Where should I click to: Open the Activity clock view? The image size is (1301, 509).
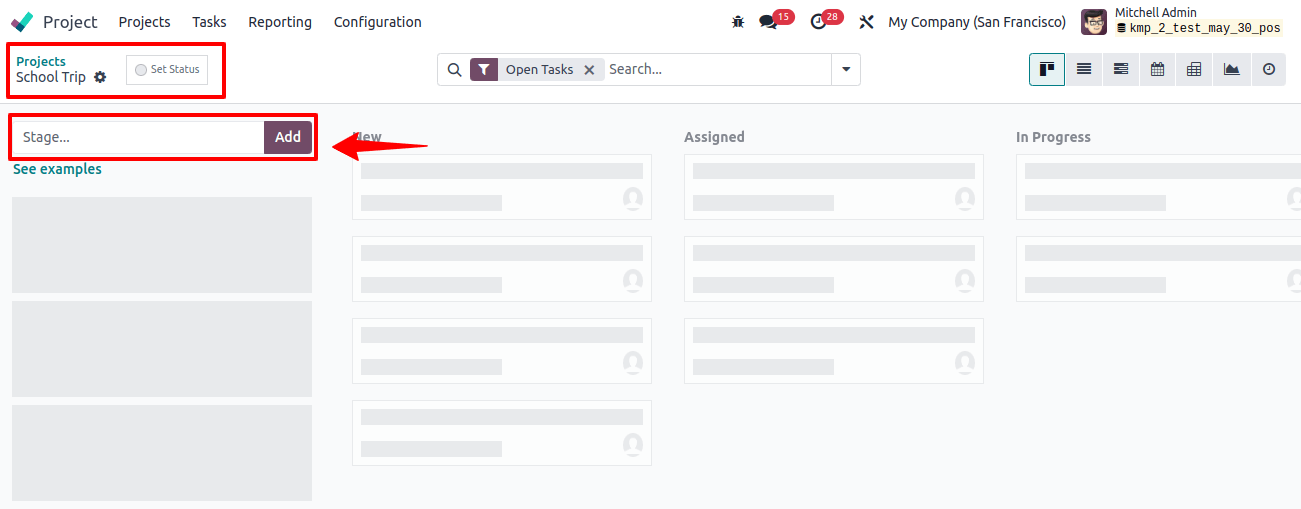(x=1268, y=69)
